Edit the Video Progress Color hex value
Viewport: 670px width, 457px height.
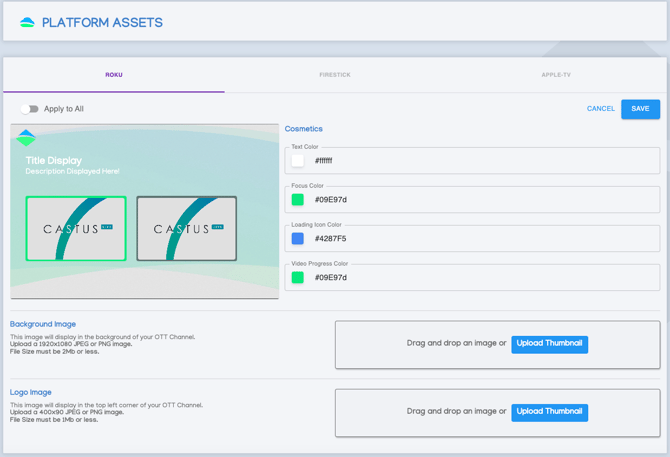(480, 278)
